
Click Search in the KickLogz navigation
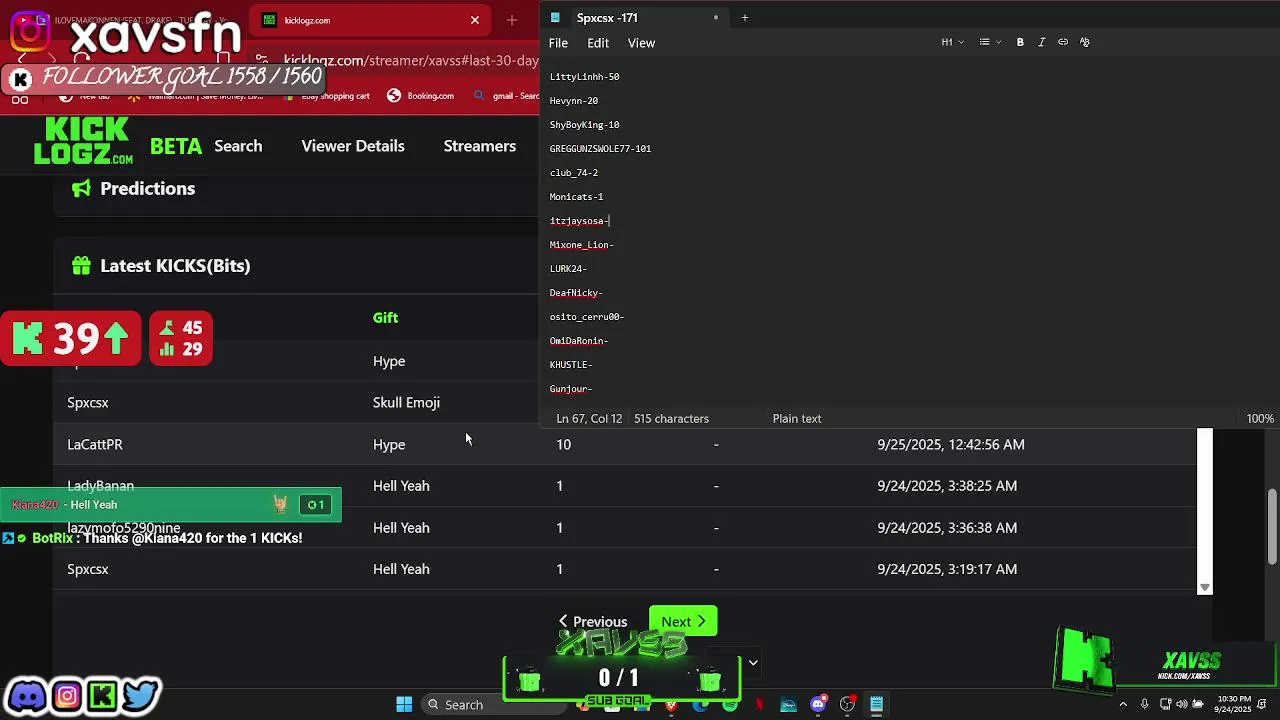pyautogui.click(x=238, y=146)
